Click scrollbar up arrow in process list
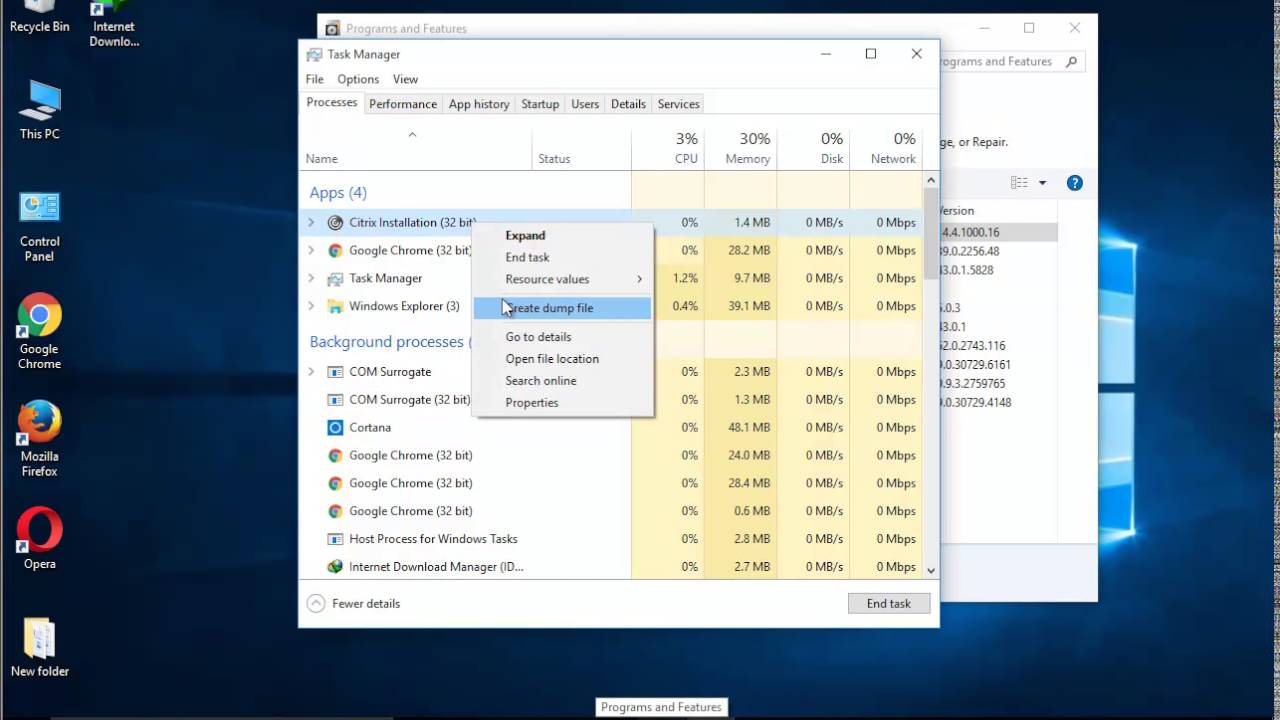The height and width of the screenshot is (720, 1280). [931, 181]
